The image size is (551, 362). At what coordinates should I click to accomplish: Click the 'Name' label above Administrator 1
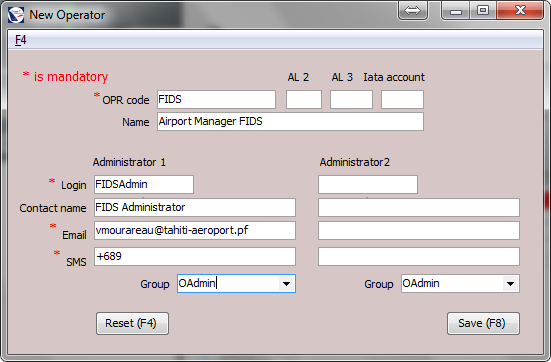pyautogui.click(x=136, y=122)
